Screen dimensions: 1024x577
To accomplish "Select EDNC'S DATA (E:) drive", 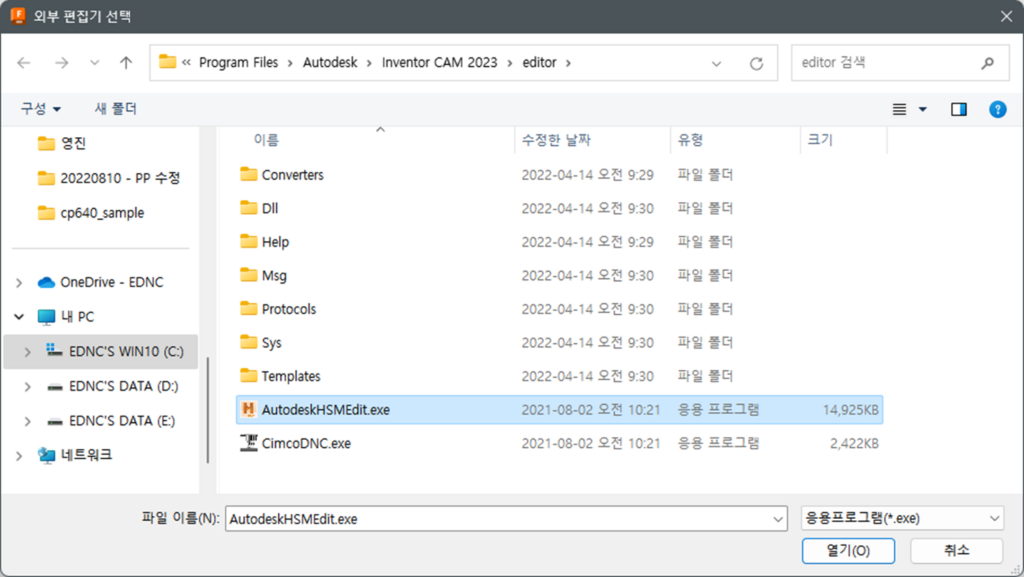I will (x=112, y=420).
